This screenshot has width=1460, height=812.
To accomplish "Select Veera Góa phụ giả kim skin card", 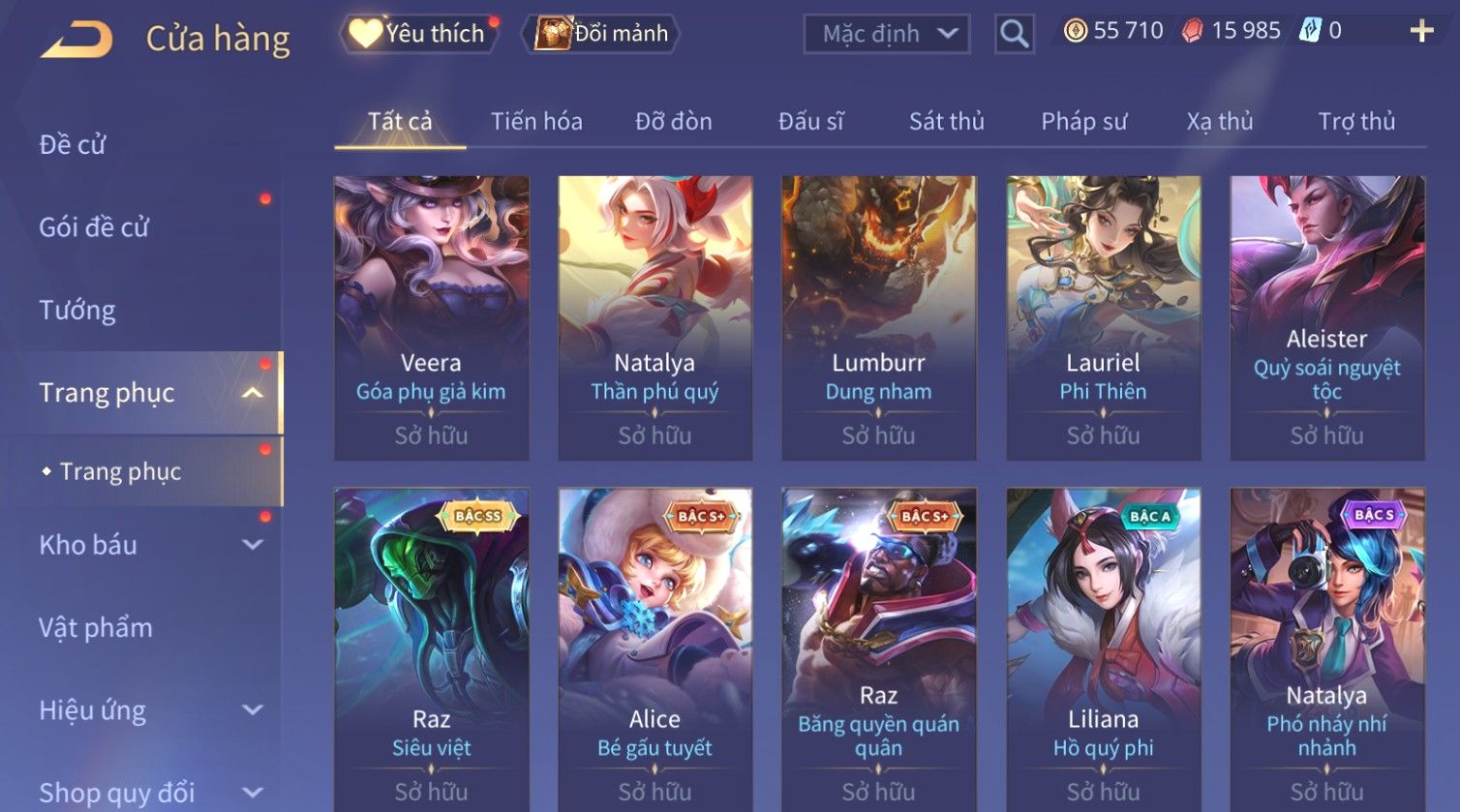I will (432, 317).
